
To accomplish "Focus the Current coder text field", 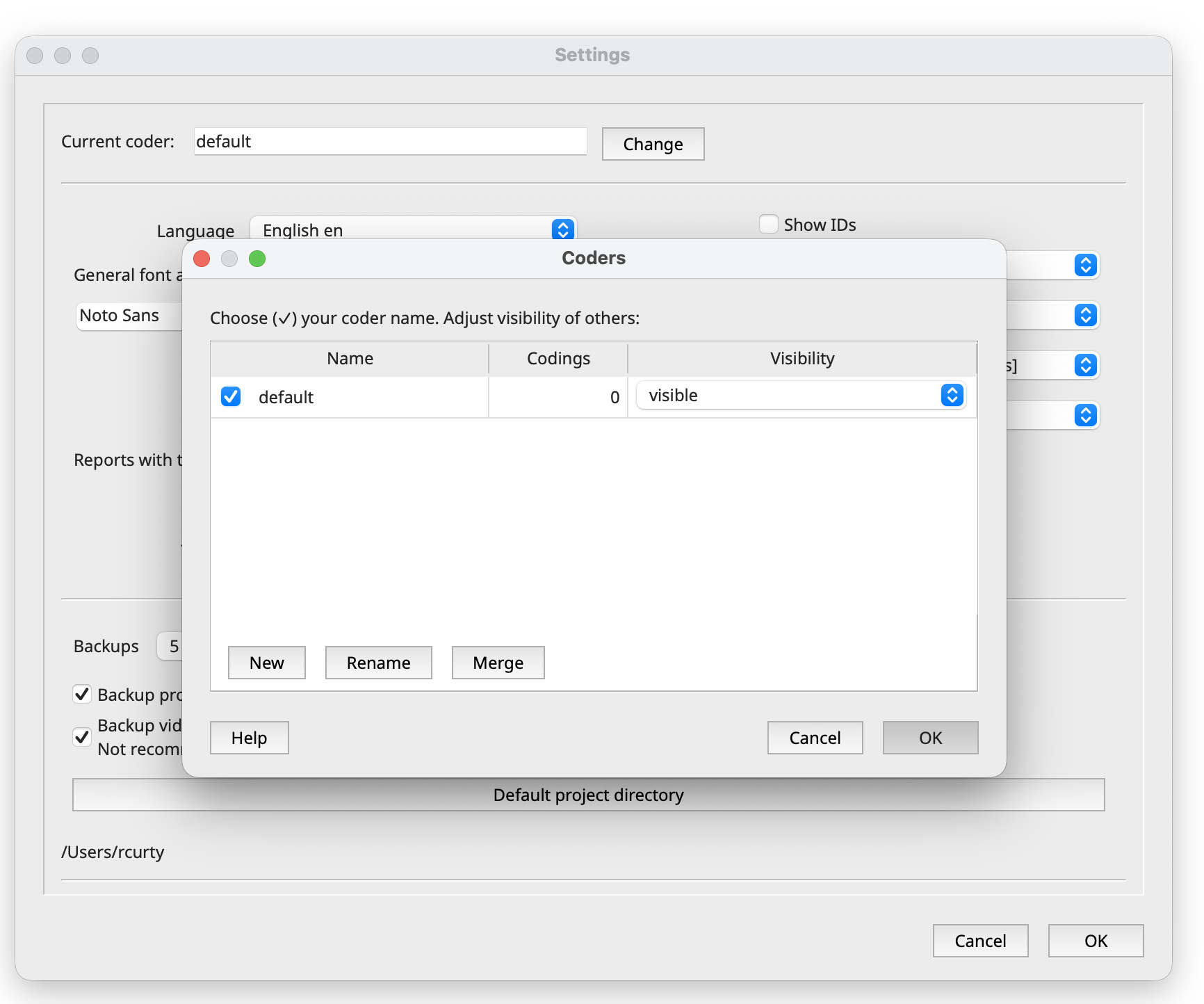I will pos(391,141).
